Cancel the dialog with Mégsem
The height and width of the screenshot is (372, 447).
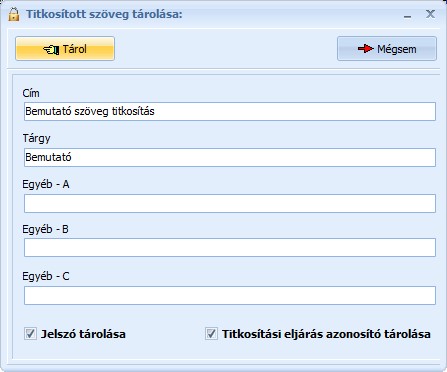(x=387, y=49)
